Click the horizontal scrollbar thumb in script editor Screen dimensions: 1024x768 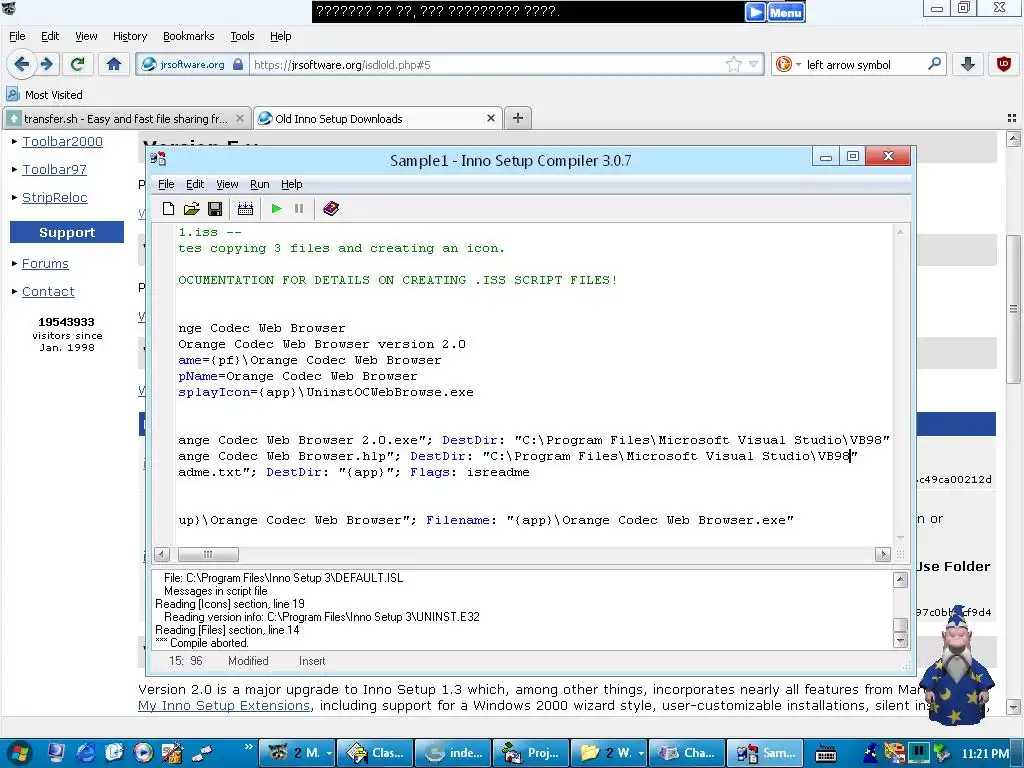tap(208, 554)
